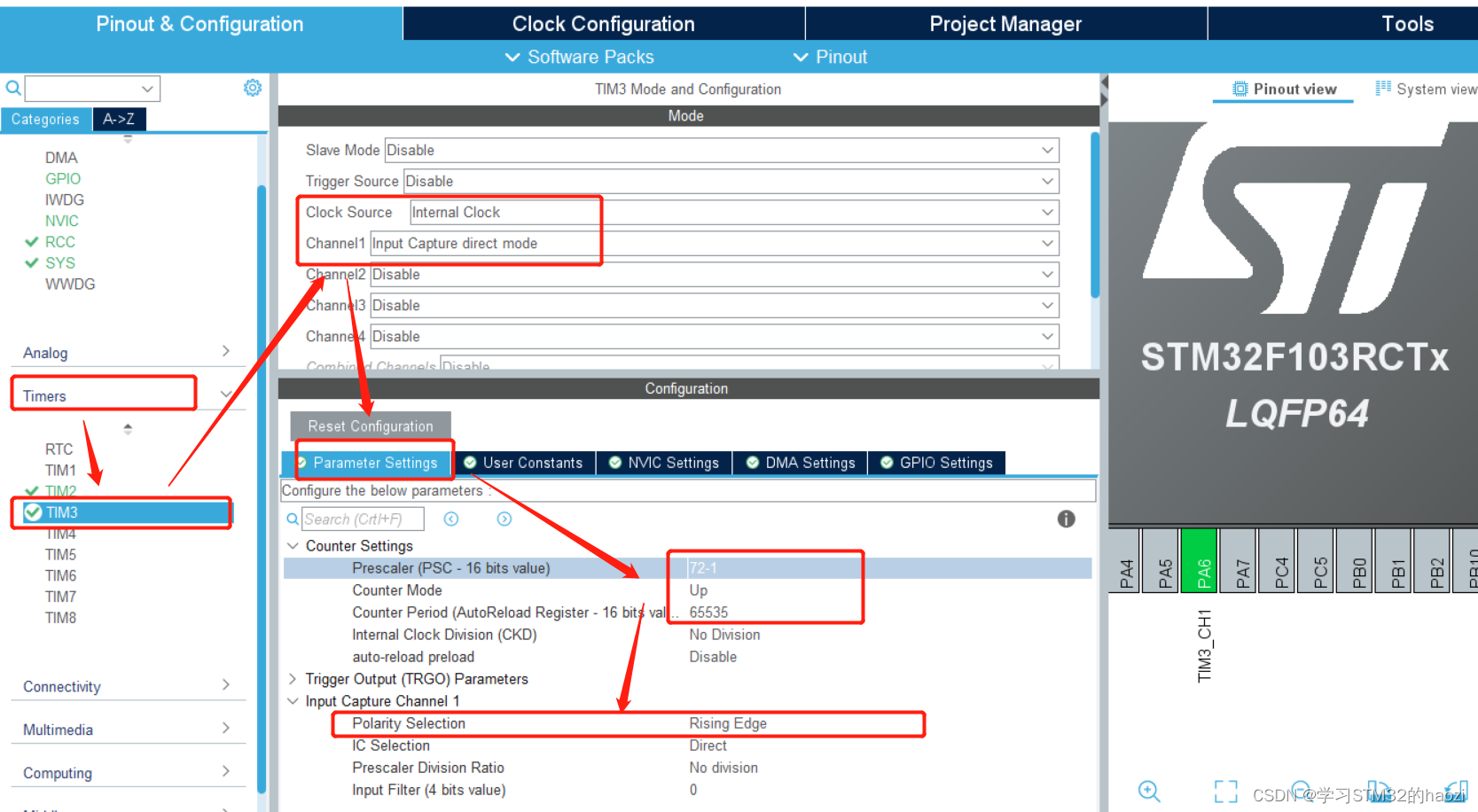Expand Trigger Output (TRGO) Parameters

pos(293,678)
